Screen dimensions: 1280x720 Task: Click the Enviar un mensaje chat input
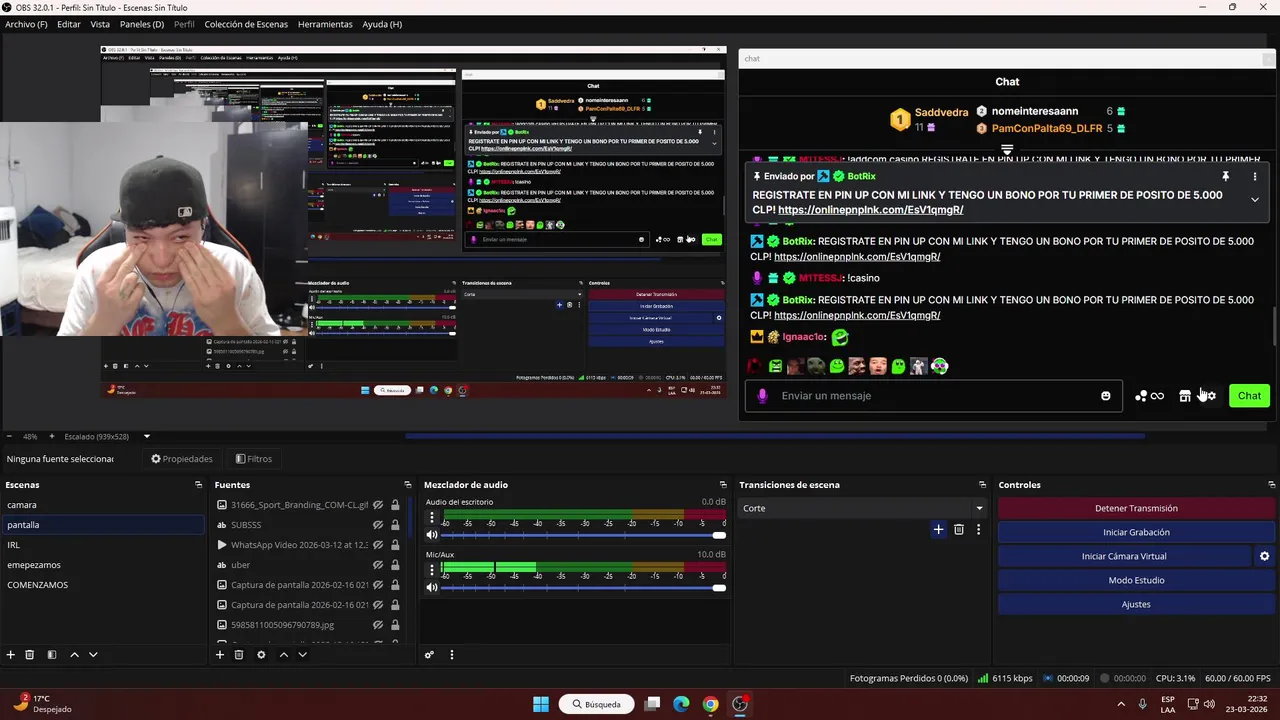[x=933, y=396]
